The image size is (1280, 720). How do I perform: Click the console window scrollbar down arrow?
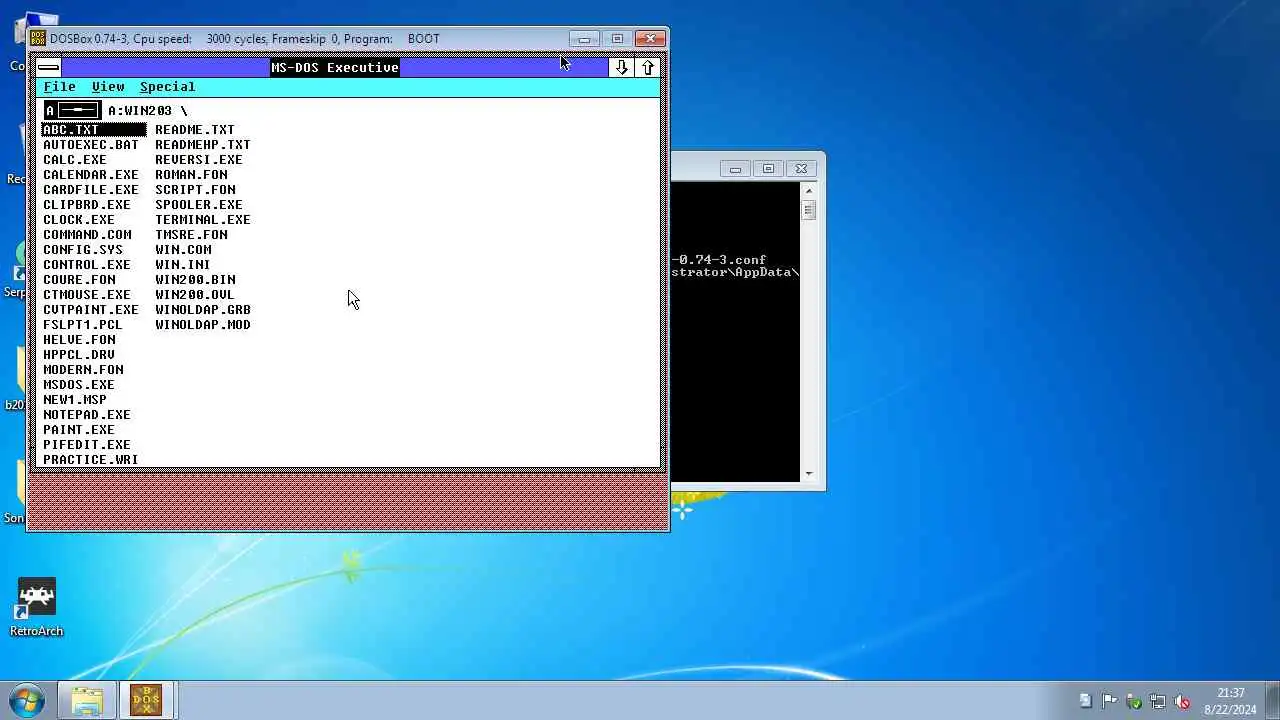coord(809,474)
